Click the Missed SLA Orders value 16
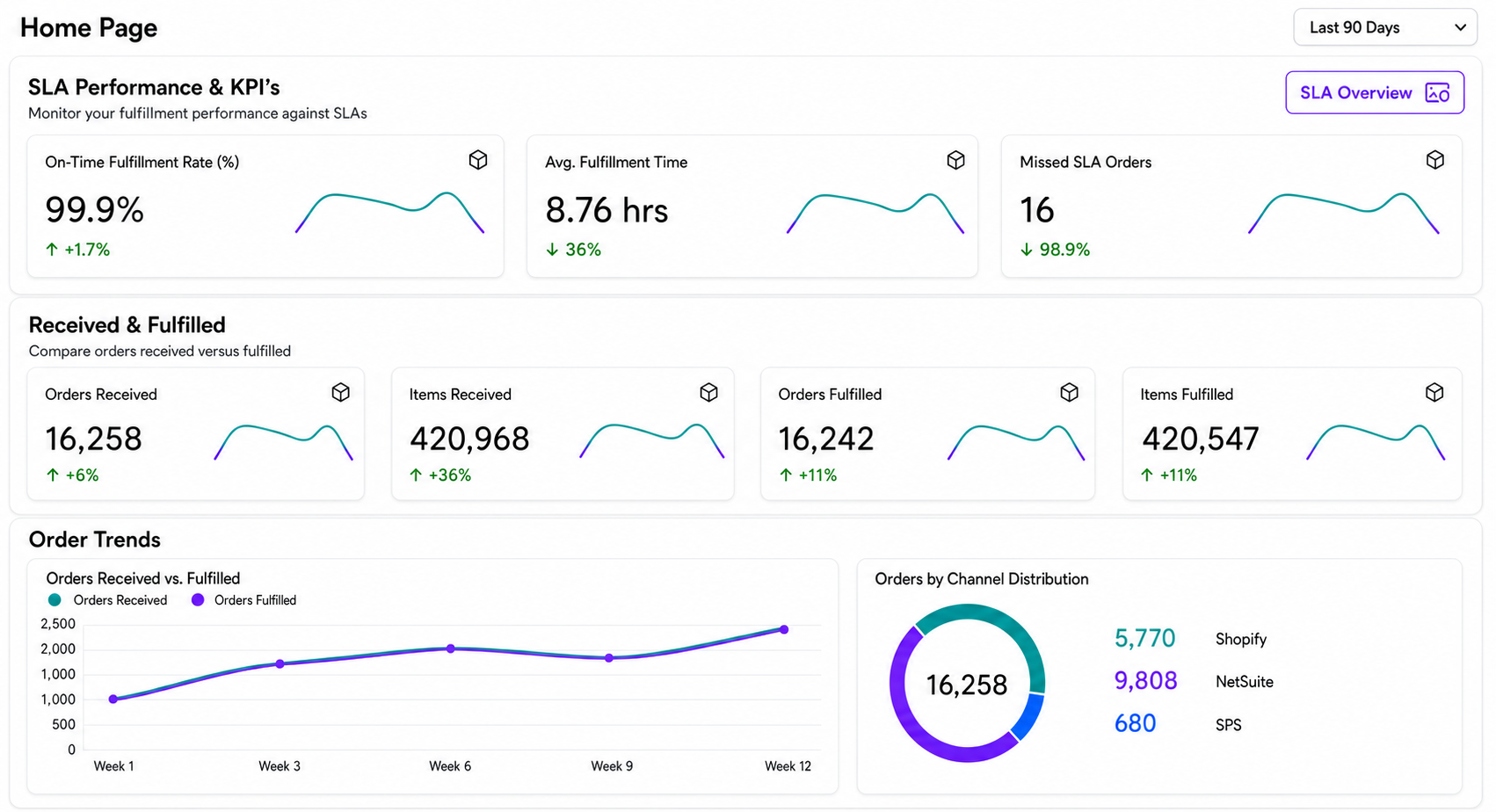 pos(1036,211)
